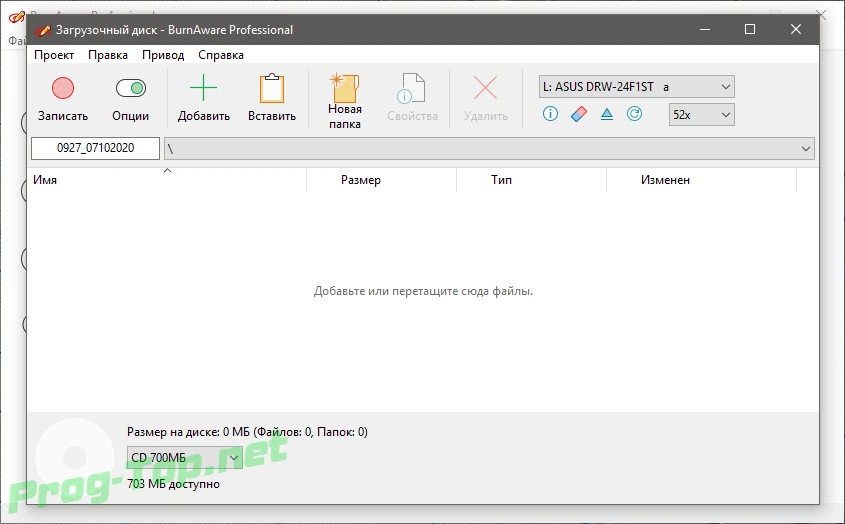Open the CD 700МБ disc size dropdown

coord(185,458)
